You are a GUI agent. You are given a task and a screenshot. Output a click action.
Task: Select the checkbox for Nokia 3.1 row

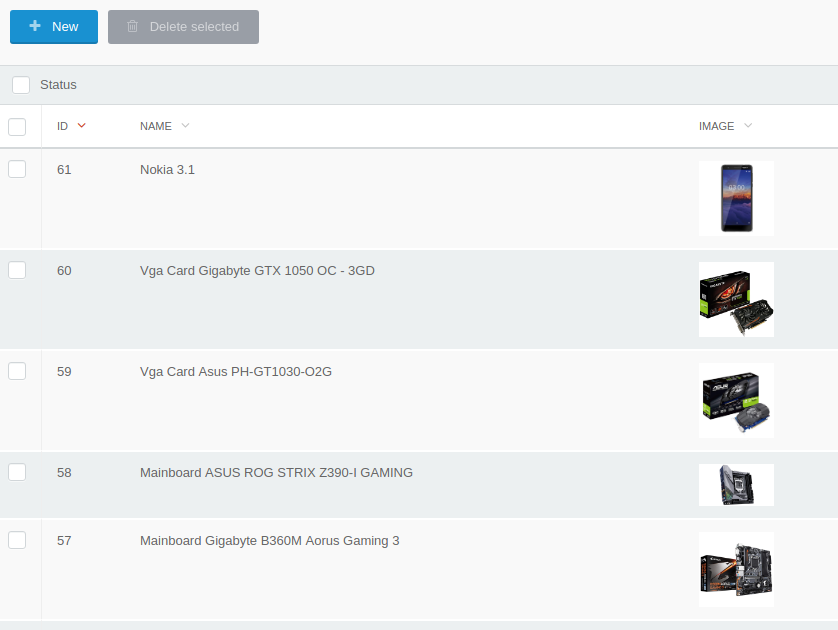click(17, 169)
